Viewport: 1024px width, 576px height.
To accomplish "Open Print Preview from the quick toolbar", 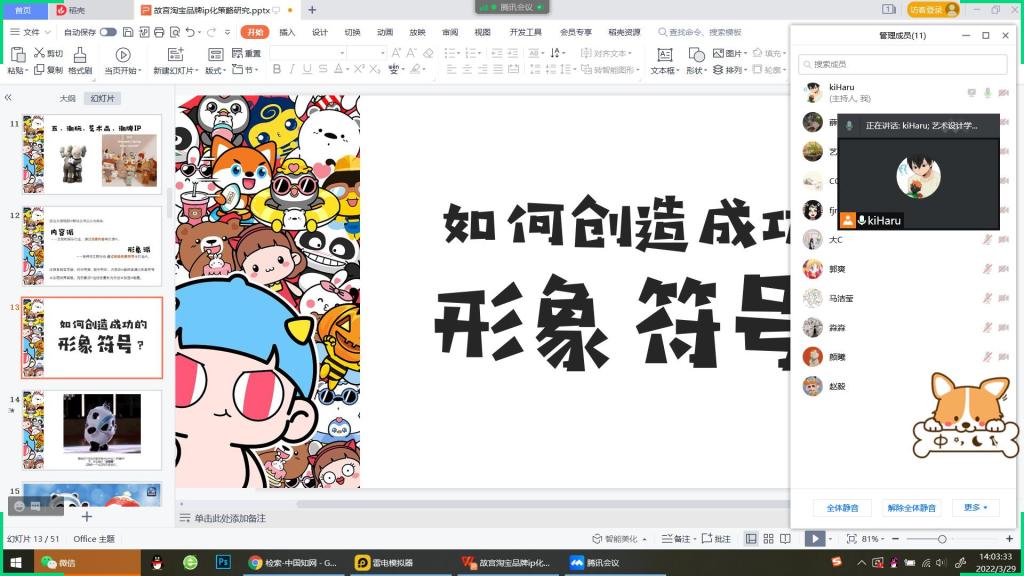I will point(175,32).
